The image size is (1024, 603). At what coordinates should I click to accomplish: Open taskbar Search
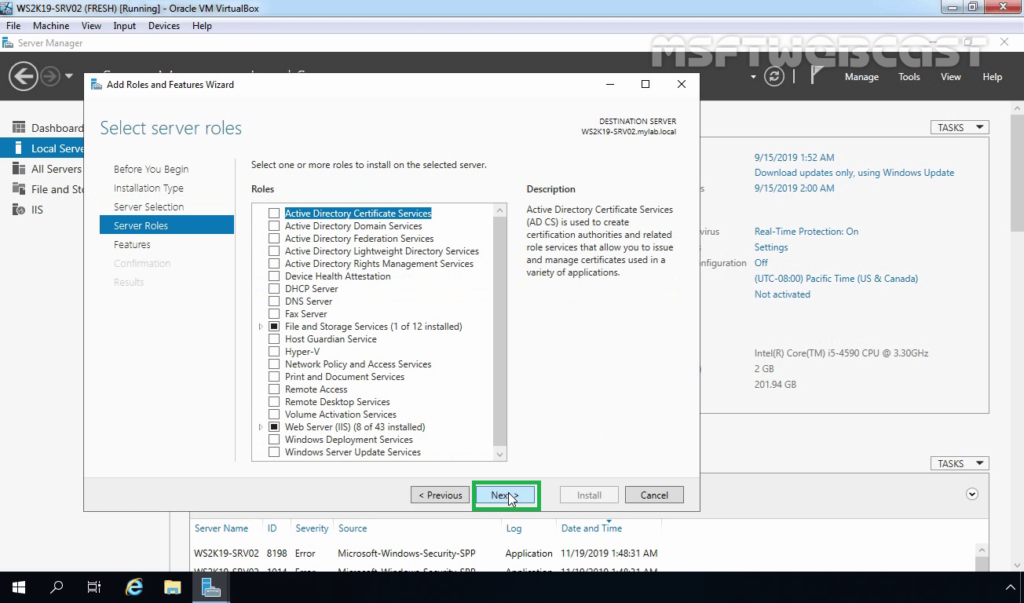click(57, 587)
